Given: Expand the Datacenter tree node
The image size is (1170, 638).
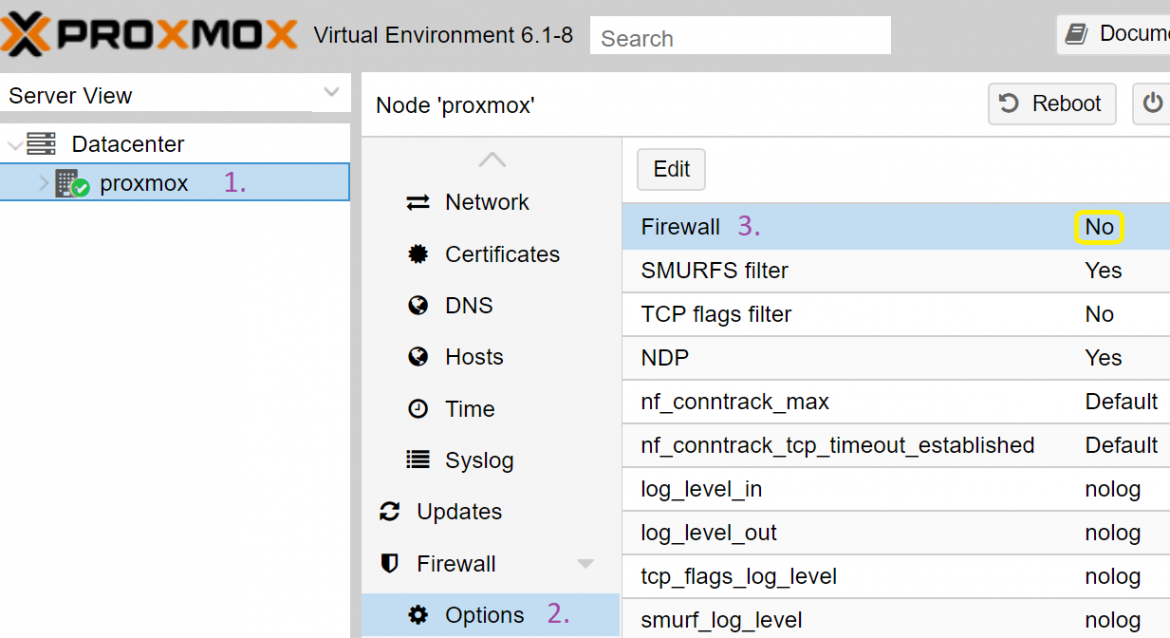Looking at the screenshot, I should click(14, 143).
